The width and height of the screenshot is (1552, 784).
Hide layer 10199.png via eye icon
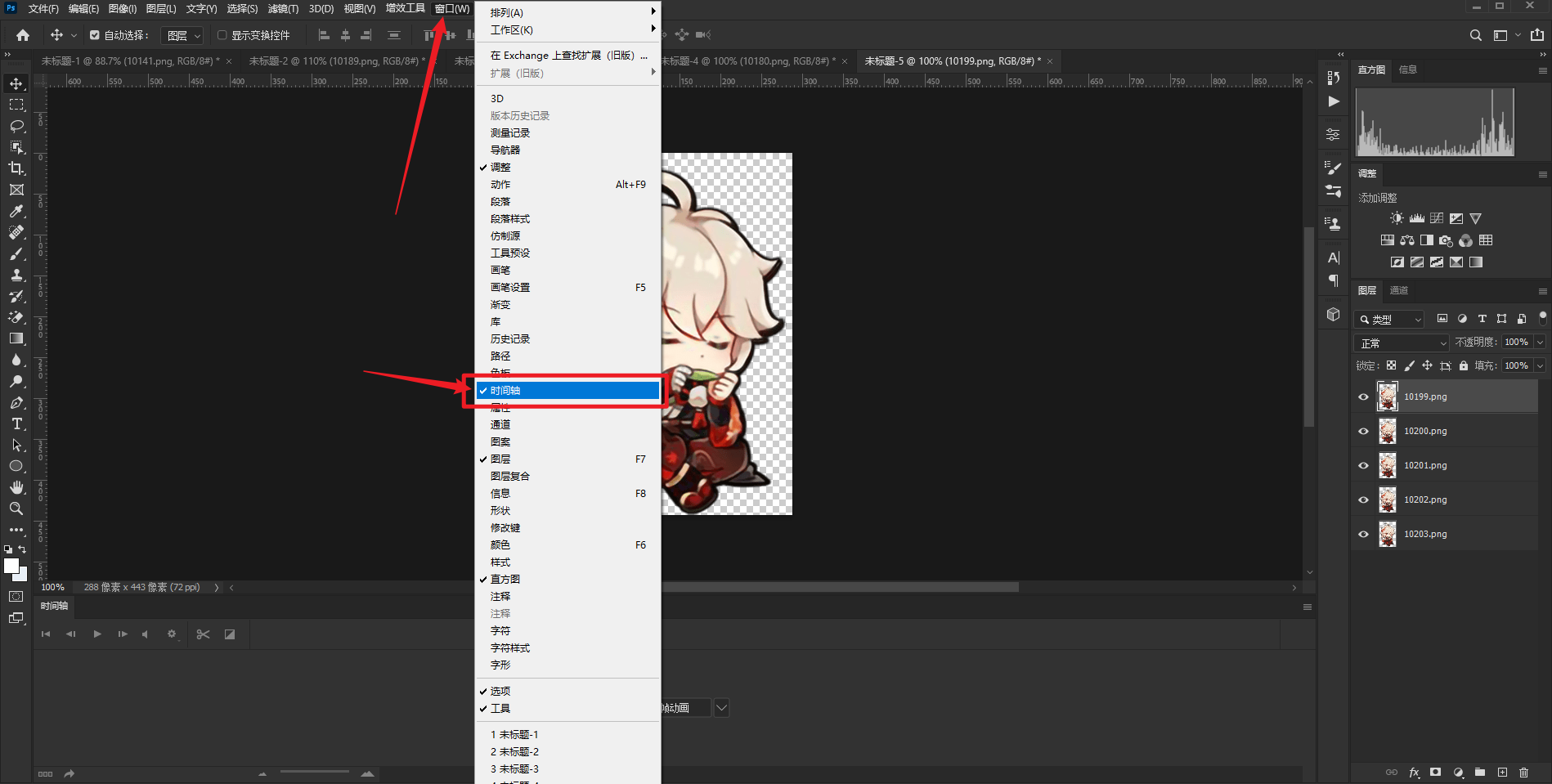click(x=1363, y=396)
